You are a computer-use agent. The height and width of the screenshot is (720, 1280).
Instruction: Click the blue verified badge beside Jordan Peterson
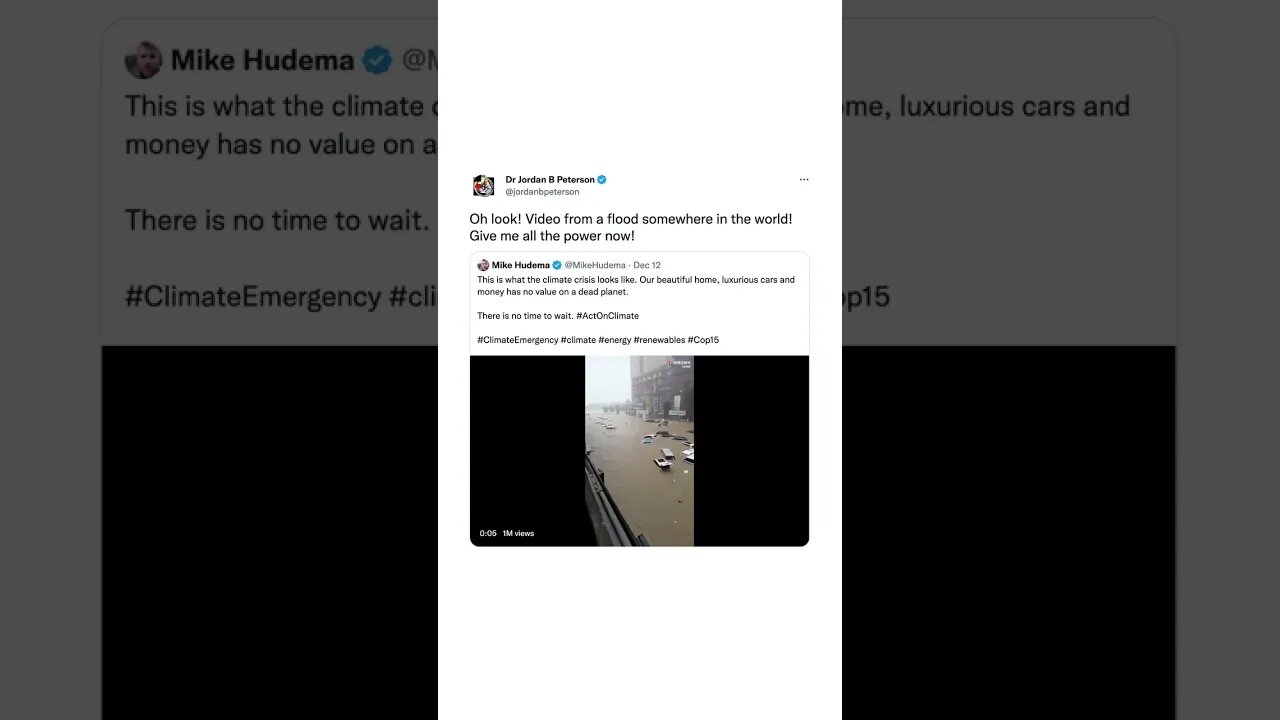[602, 180]
